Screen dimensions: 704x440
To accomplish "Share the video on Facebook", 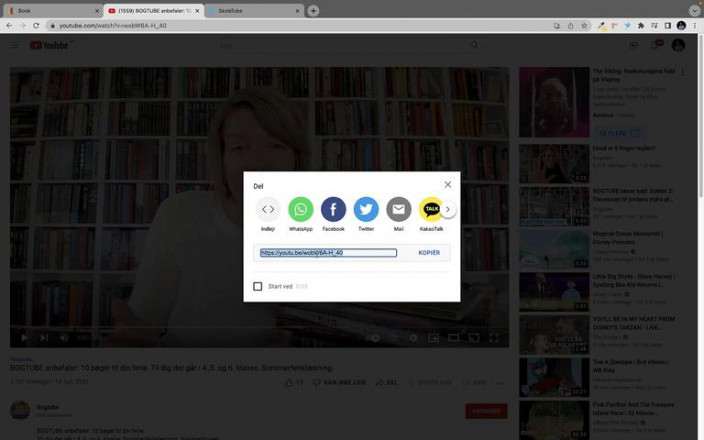I will (x=333, y=209).
